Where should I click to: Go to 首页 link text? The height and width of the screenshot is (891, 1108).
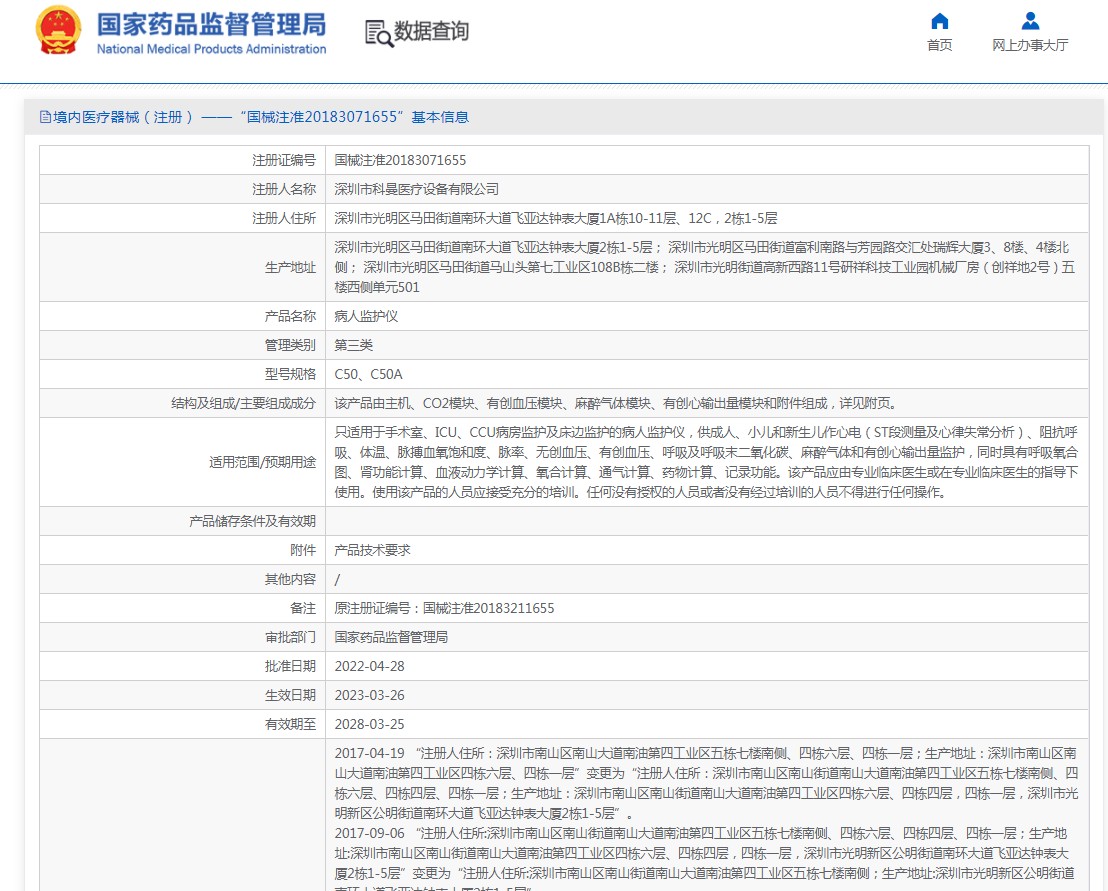click(x=939, y=45)
